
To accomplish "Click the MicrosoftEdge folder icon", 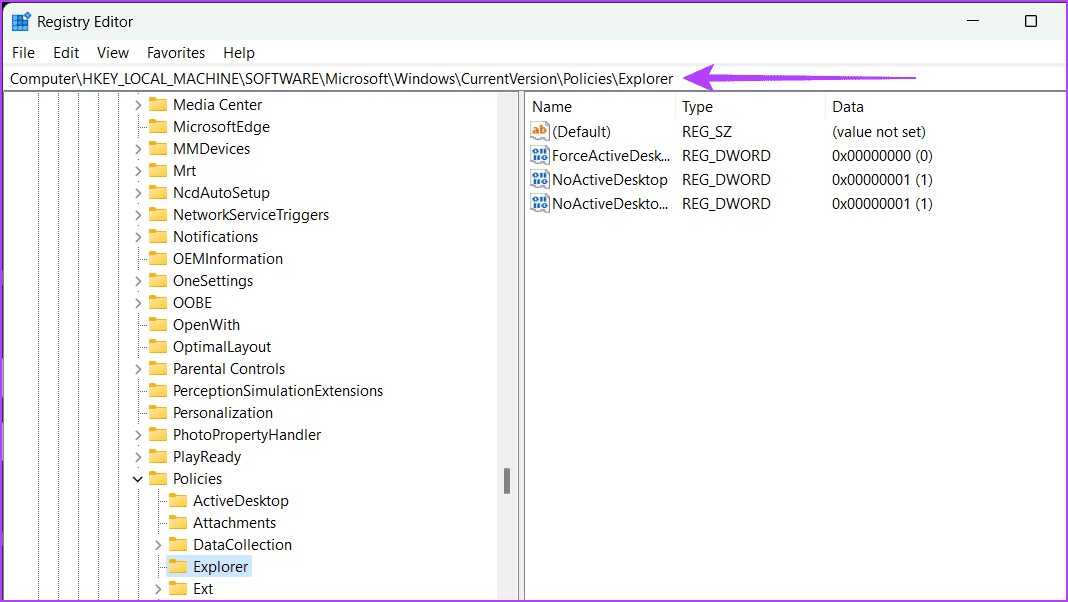I will [158, 126].
